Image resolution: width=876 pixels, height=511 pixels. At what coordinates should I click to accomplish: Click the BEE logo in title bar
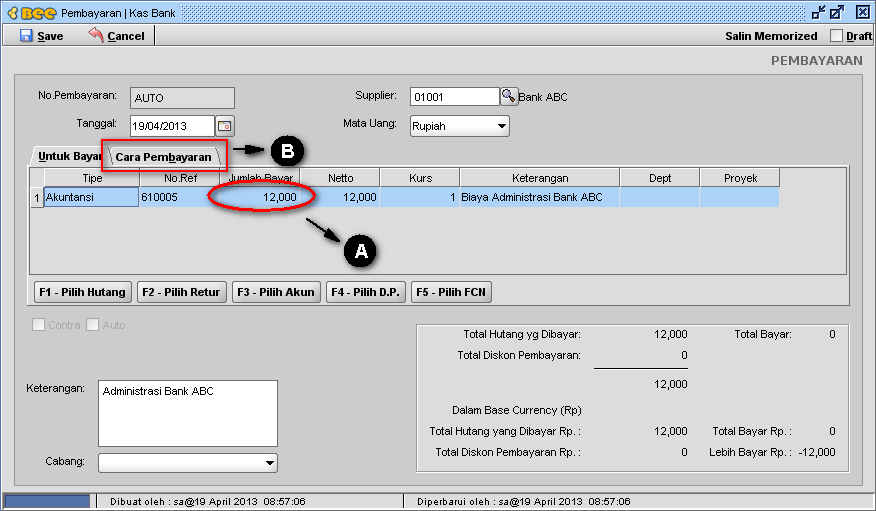click(32, 12)
